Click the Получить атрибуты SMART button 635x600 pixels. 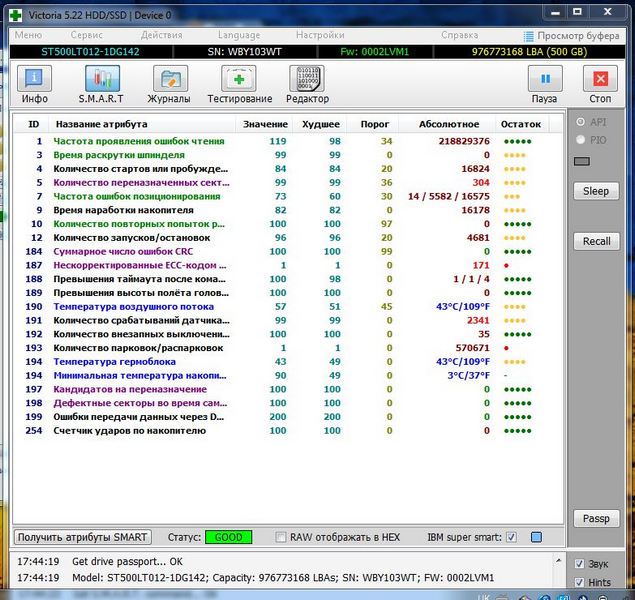tap(84, 537)
